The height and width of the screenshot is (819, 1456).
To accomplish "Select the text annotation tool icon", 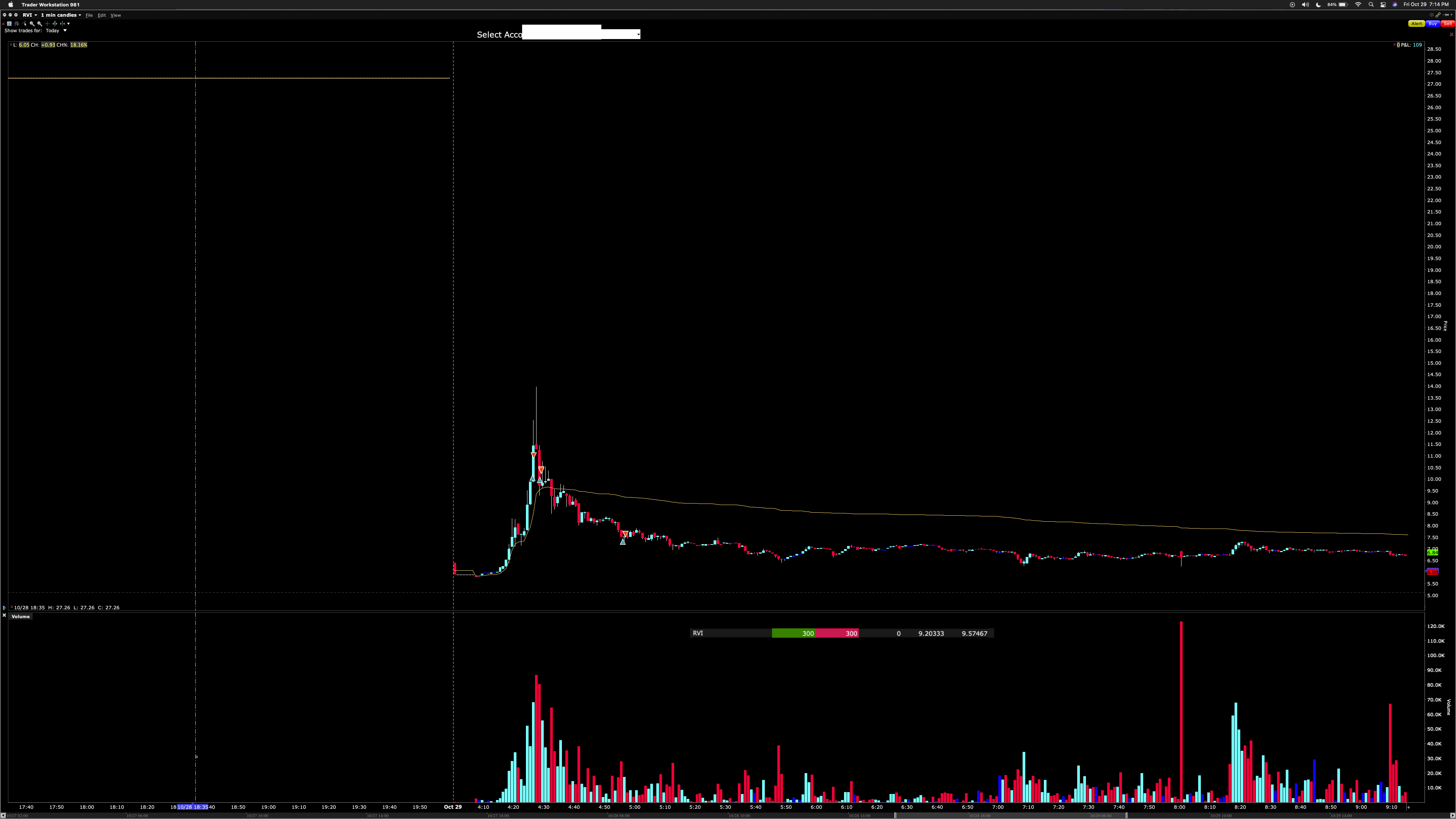I will [9, 24].
